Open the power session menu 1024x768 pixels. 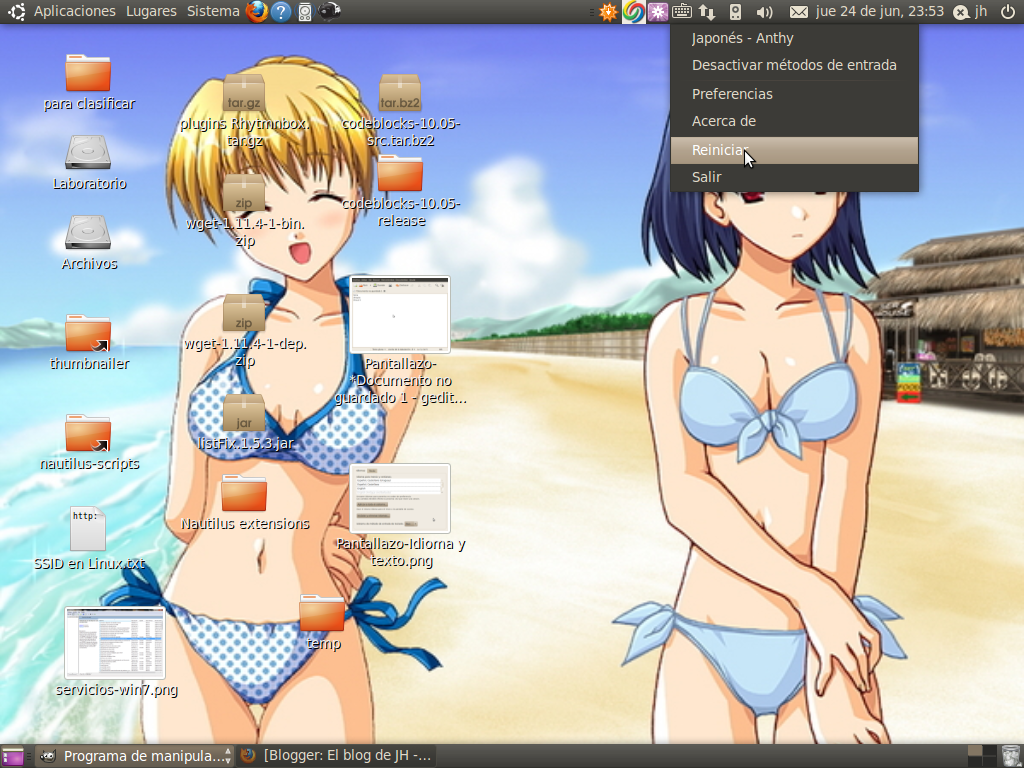pos(1008,11)
